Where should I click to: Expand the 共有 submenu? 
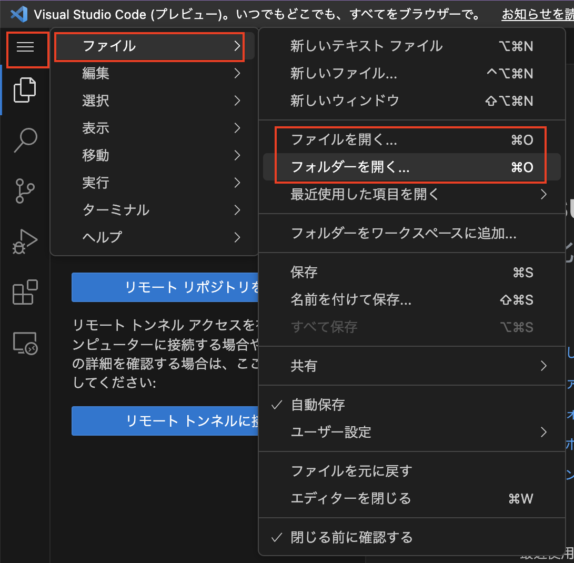412,366
